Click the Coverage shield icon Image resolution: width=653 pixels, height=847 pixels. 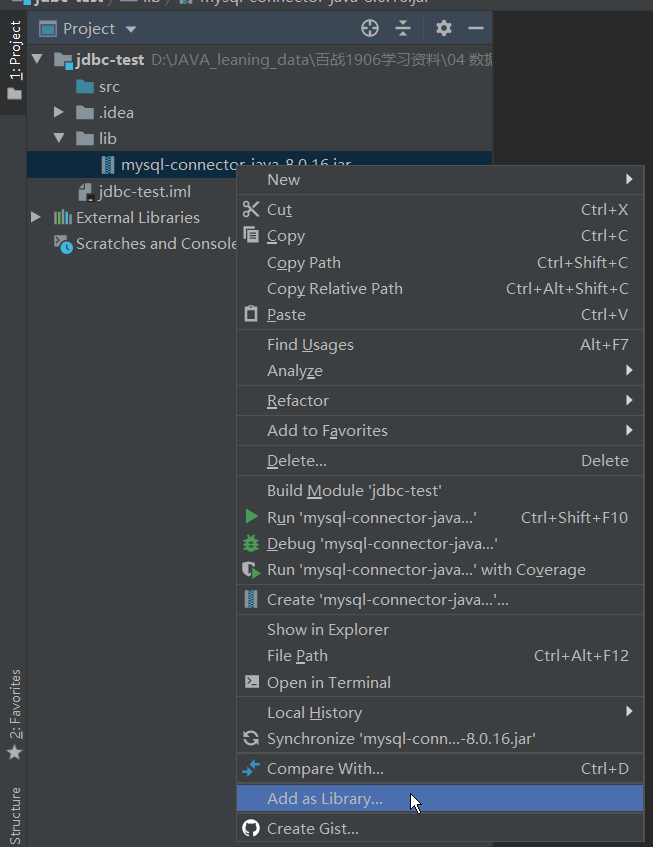(251, 570)
